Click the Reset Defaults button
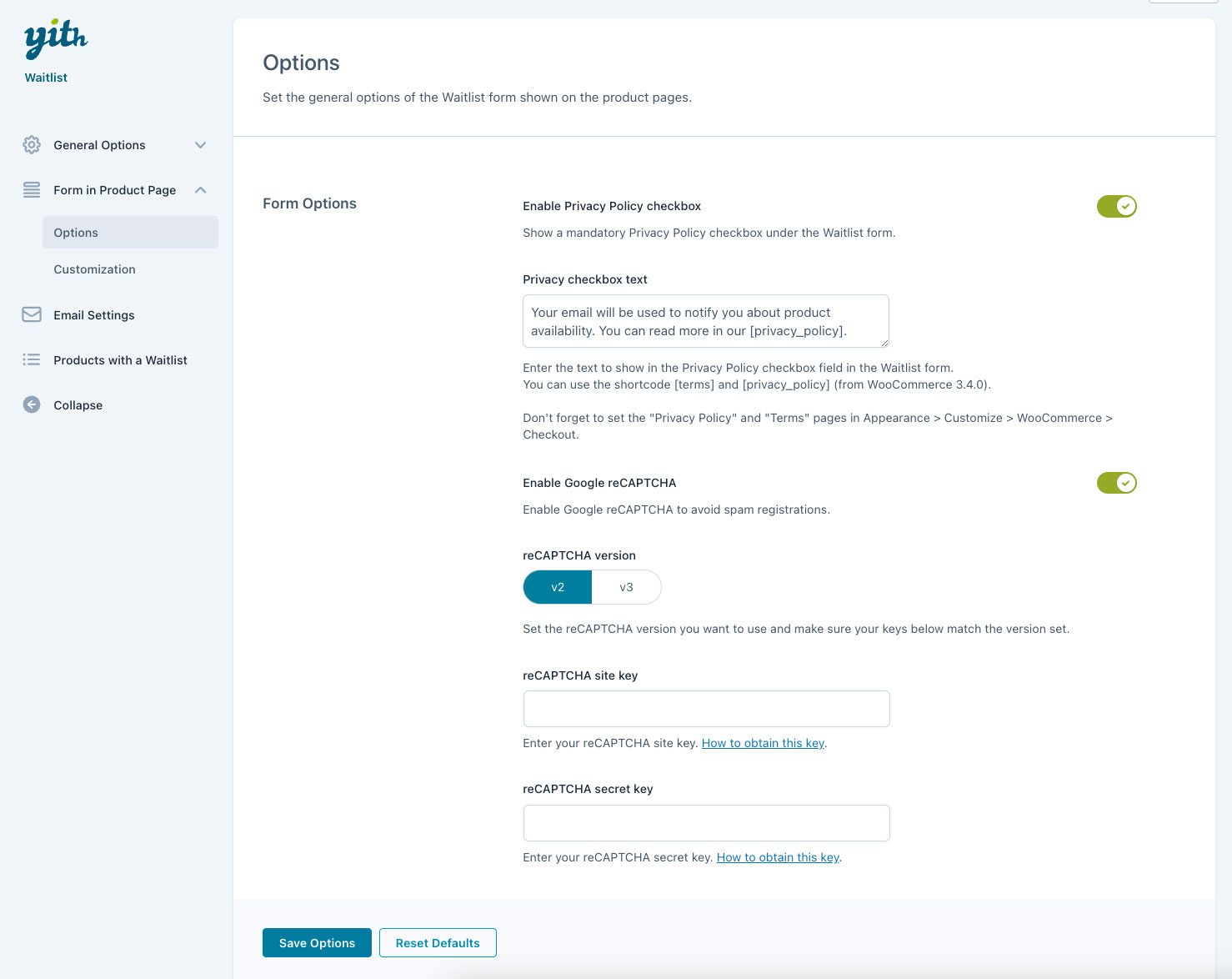Screen dimensions: 1232x979 [438, 943]
